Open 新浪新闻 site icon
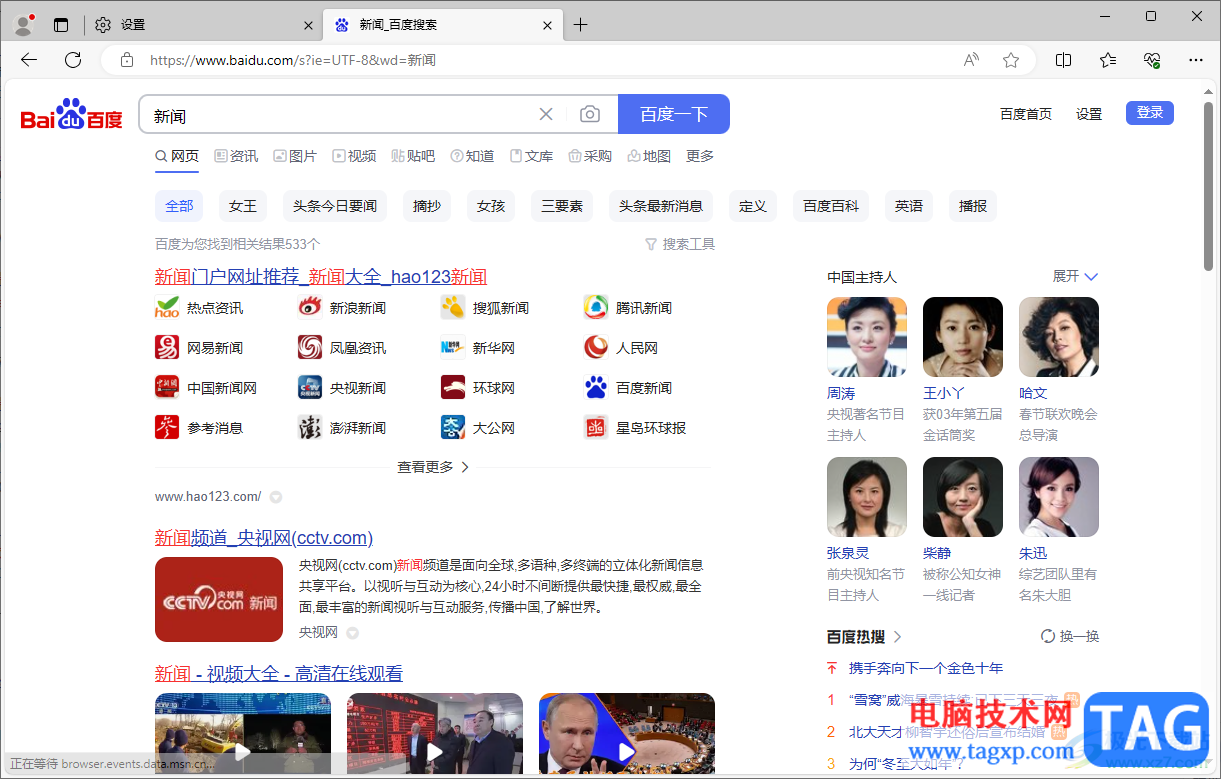This screenshot has width=1221, height=779. [x=310, y=308]
